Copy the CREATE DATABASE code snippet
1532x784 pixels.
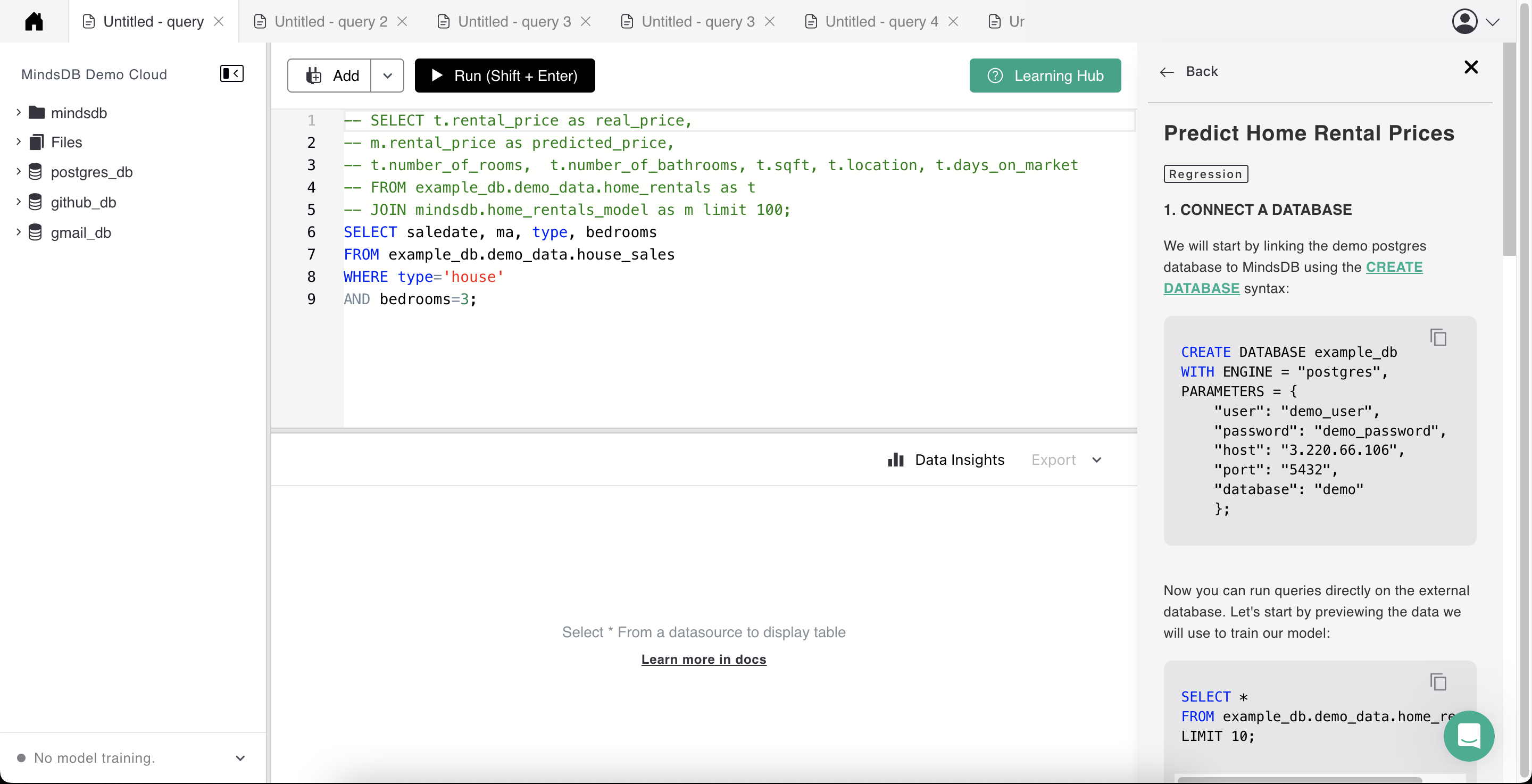pos(1438,337)
